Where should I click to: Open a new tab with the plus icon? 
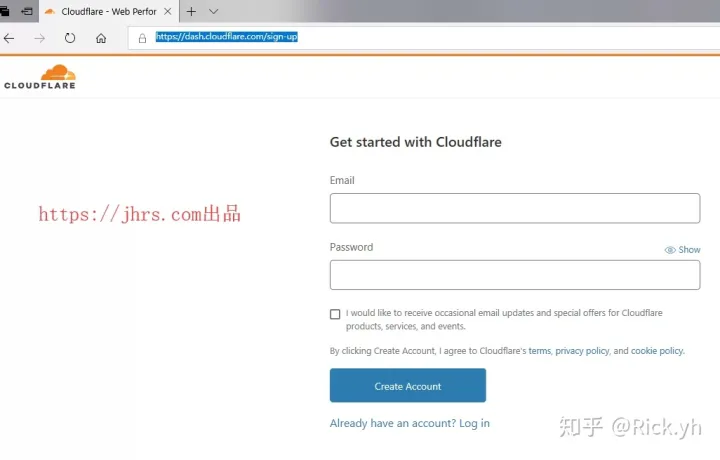[191, 11]
